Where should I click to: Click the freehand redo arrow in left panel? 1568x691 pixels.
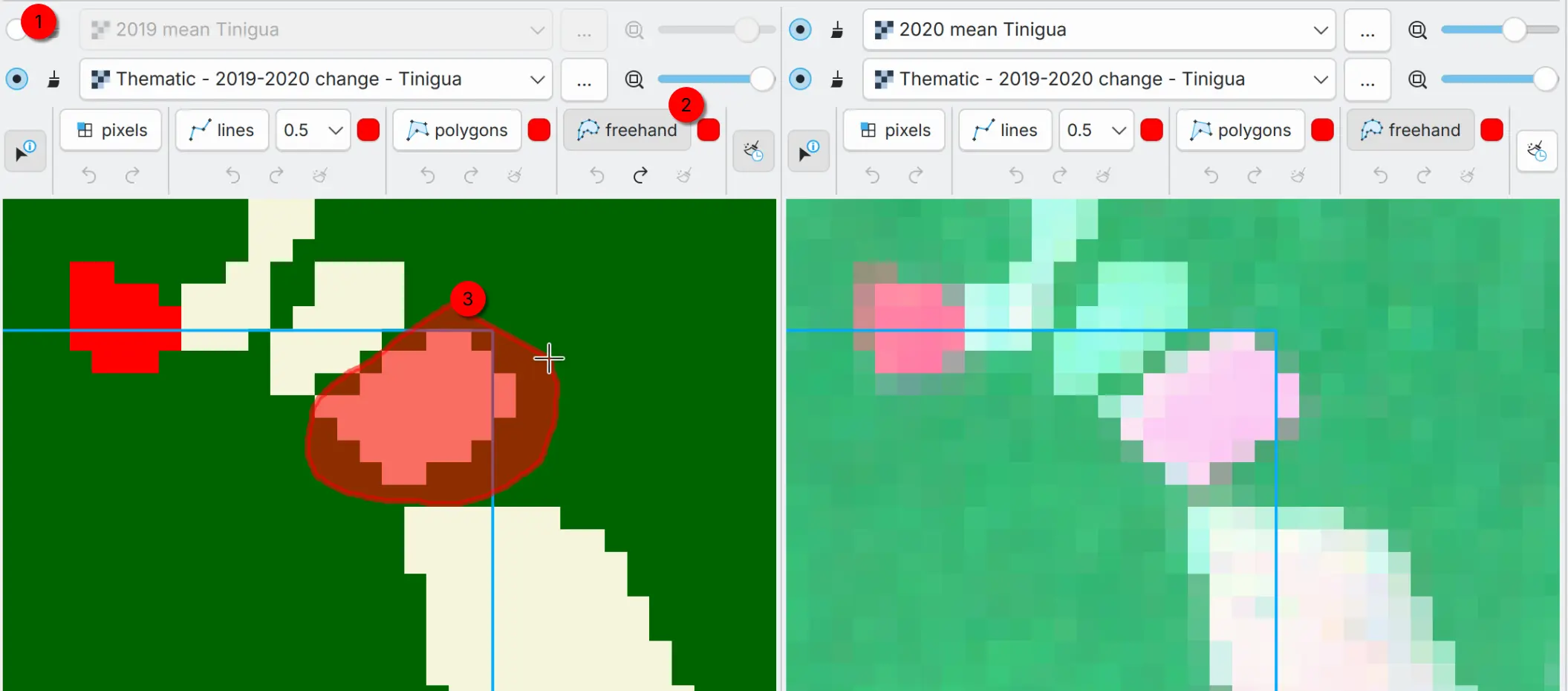640,175
